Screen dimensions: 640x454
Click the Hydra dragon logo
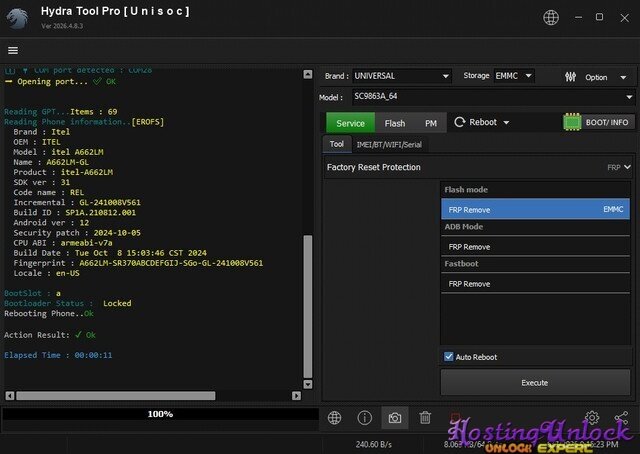[x=18, y=18]
